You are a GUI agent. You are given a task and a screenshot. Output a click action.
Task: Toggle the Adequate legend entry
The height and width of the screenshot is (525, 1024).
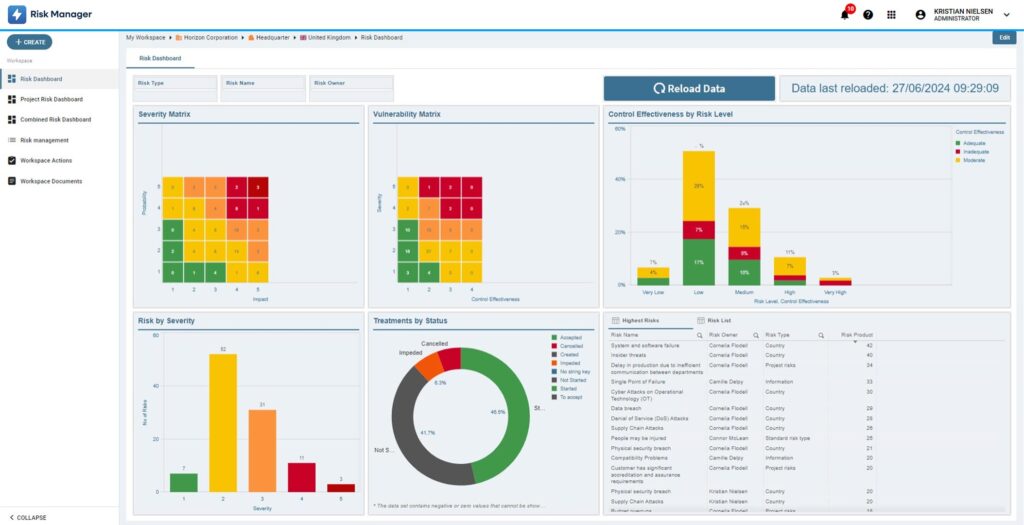972,143
